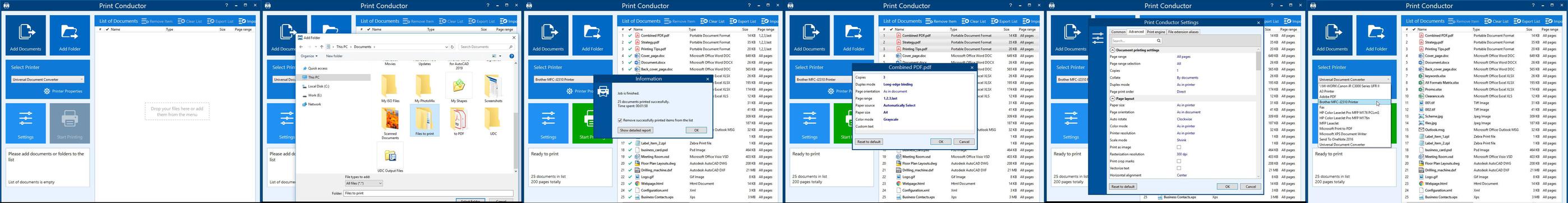The width and height of the screenshot is (1568, 203).
Task: Toggle the 'Print as image' checkbox
Action: tap(1178, 147)
